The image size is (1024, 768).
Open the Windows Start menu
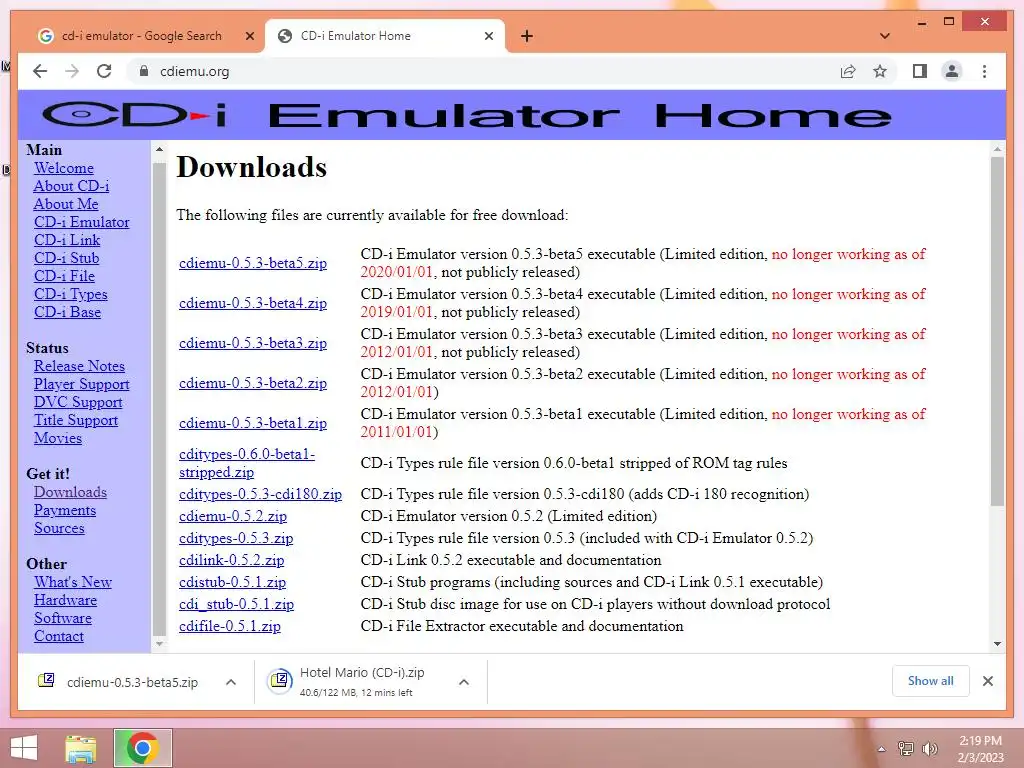(x=24, y=748)
